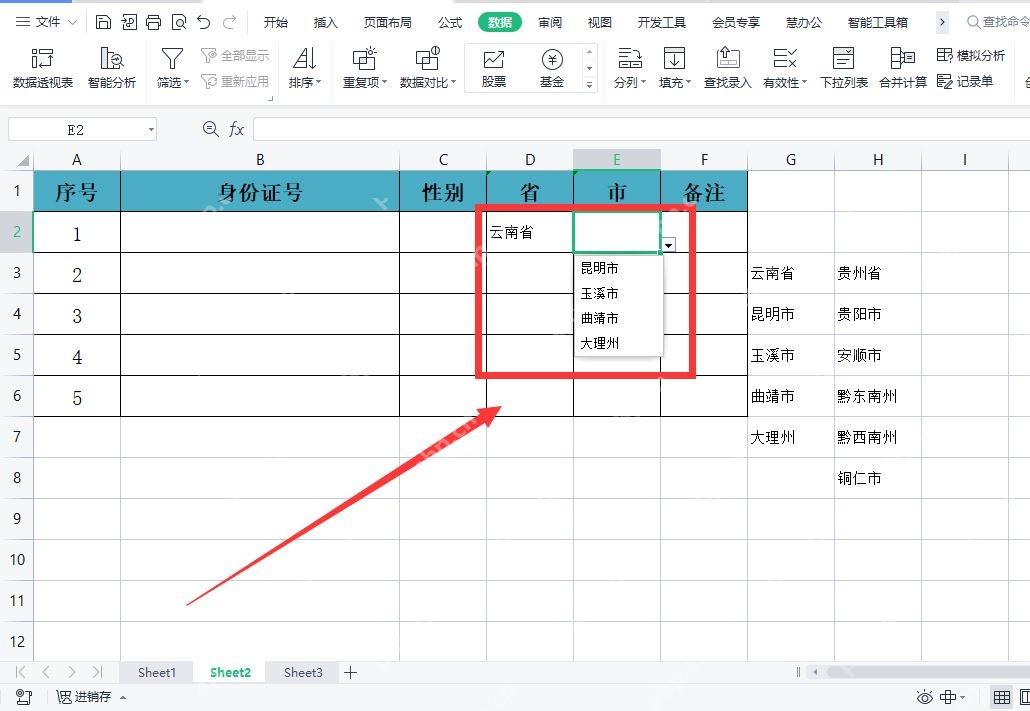Switch to the 页面布局 tab
1030x711 pixels.
click(x=388, y=22)
